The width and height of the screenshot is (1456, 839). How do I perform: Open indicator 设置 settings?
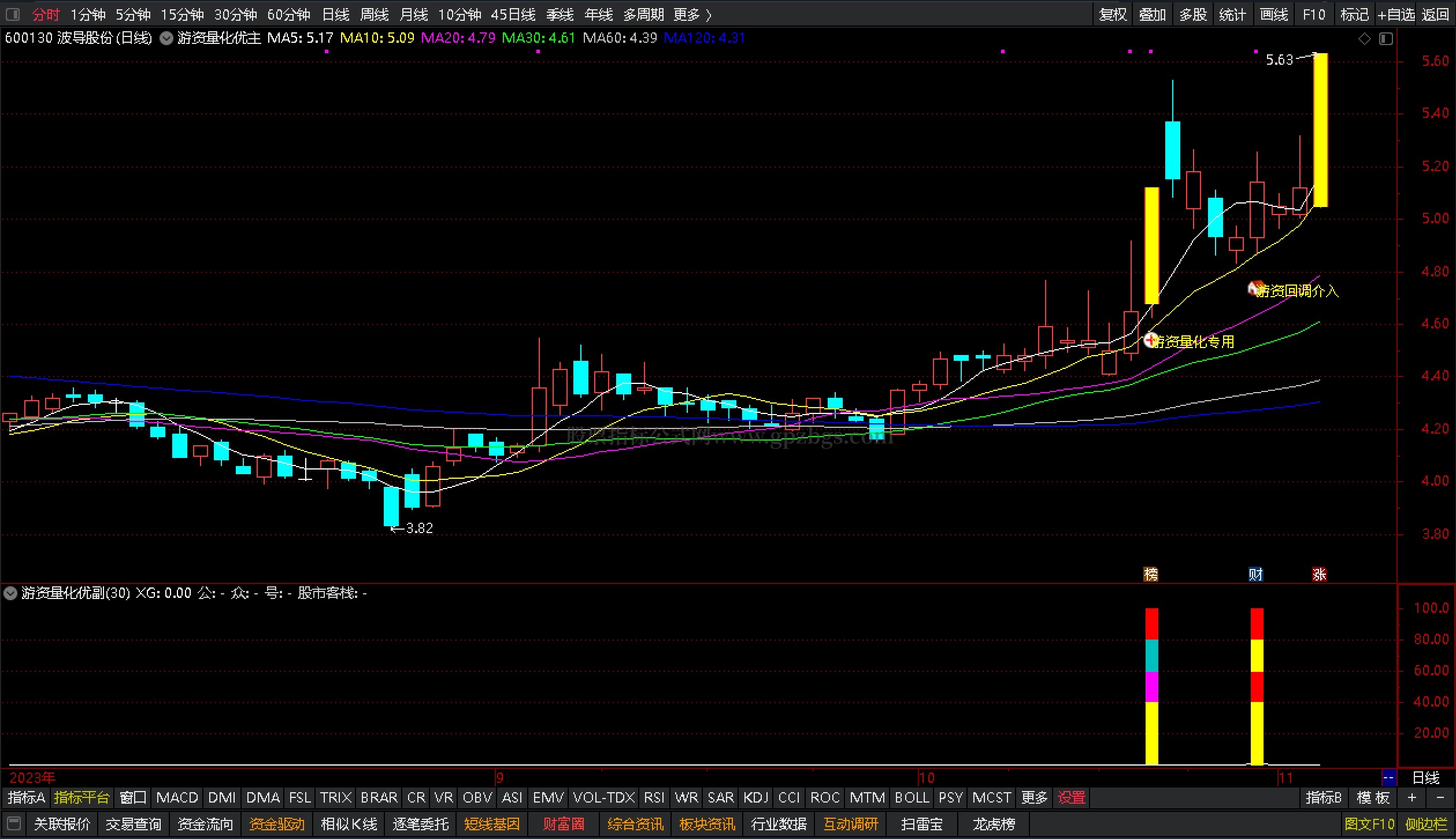(x=1071, y=798)
